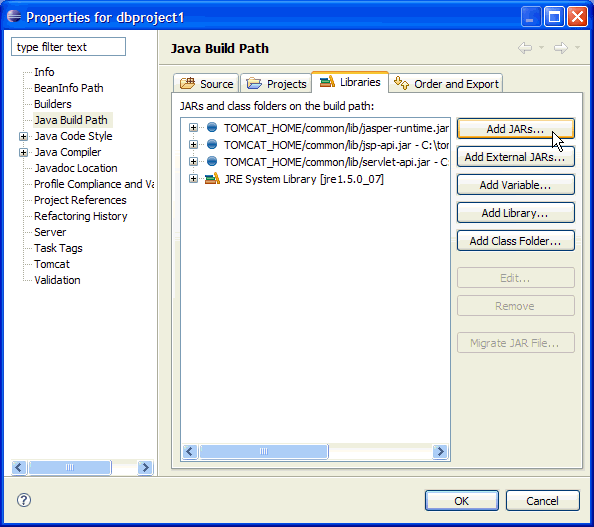
Task: Click the servlet-api.jar globe icon
Action: pos(212,161)
